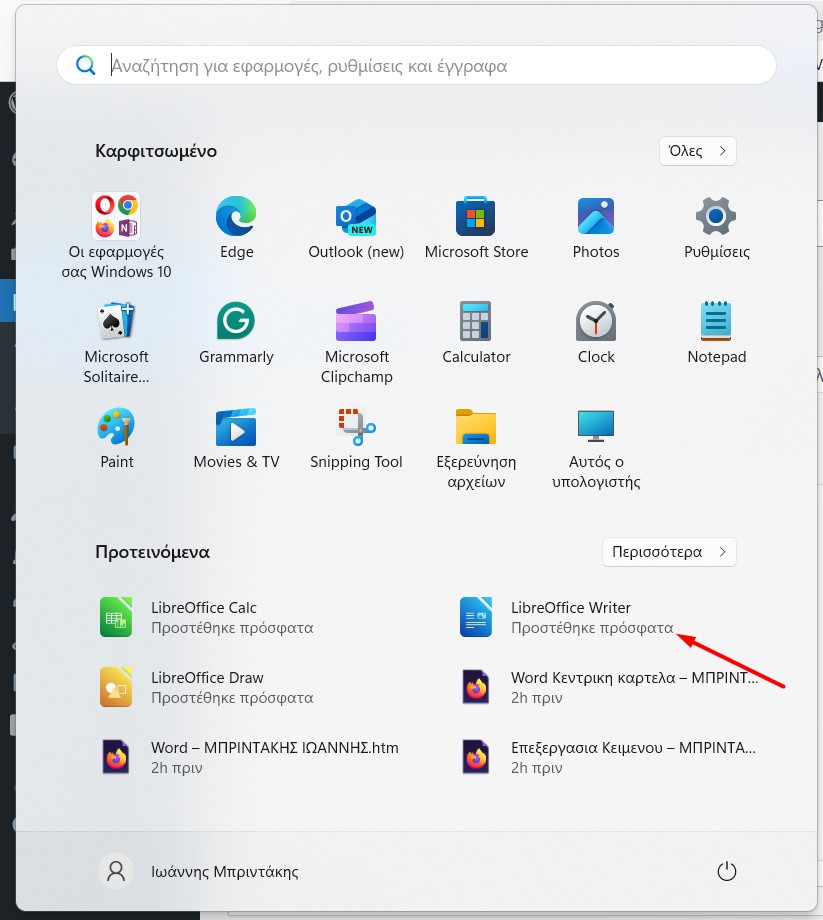This screenshot has height=920, width=823.
Task: Open LibreOffice Writer recommended entry
Action: pyautogui.click(x=595, y=617)
